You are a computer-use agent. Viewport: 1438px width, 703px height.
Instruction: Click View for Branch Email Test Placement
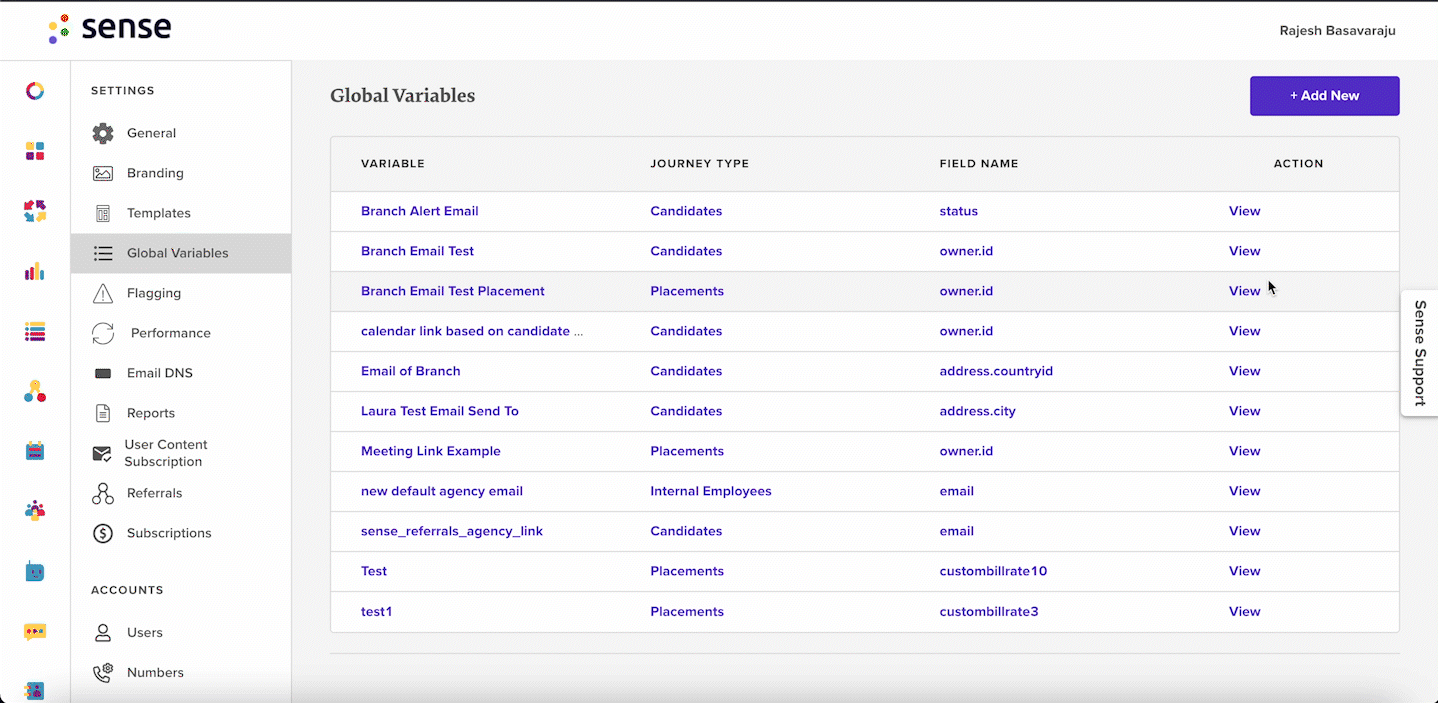[x=1244, y=291]
